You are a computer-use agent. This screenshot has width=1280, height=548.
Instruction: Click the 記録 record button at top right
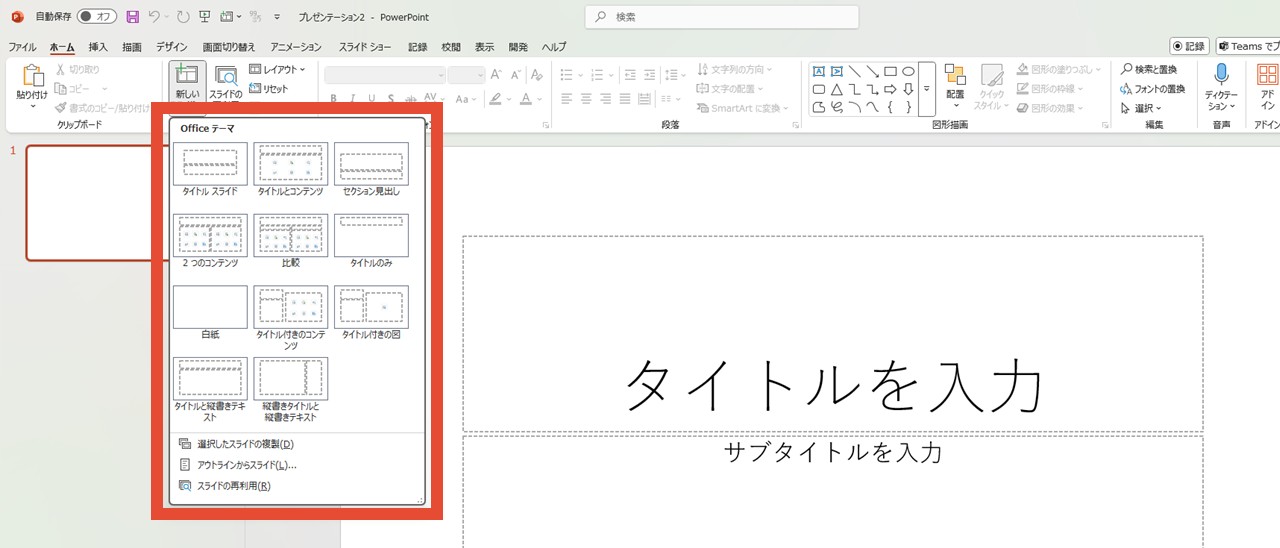click(1190, 46)
